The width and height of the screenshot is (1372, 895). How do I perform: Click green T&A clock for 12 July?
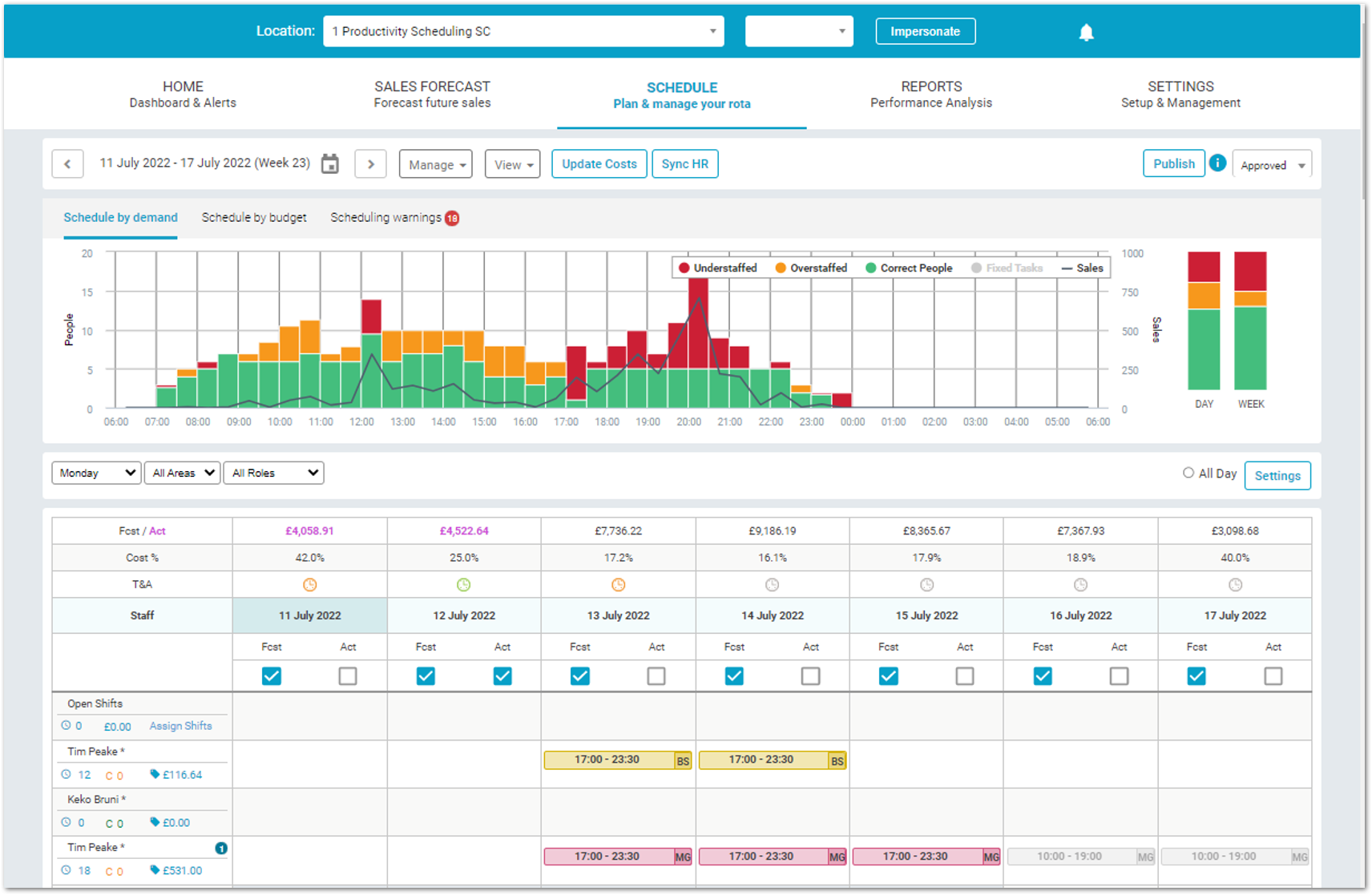coord(463,585)
